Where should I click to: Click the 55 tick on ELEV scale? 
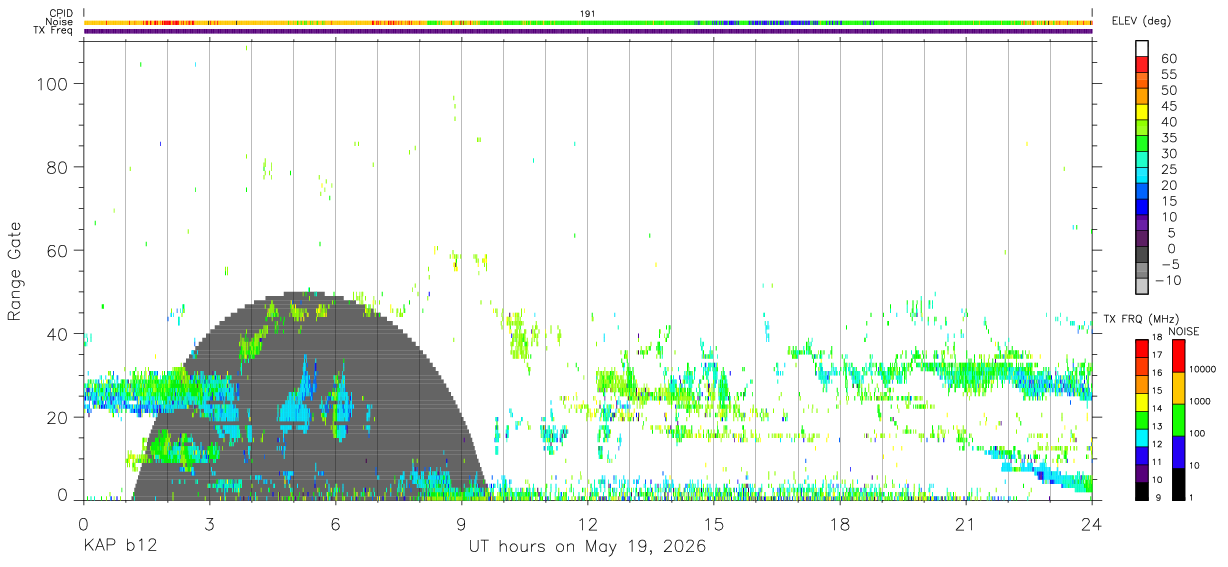(x=1168, y=75)
